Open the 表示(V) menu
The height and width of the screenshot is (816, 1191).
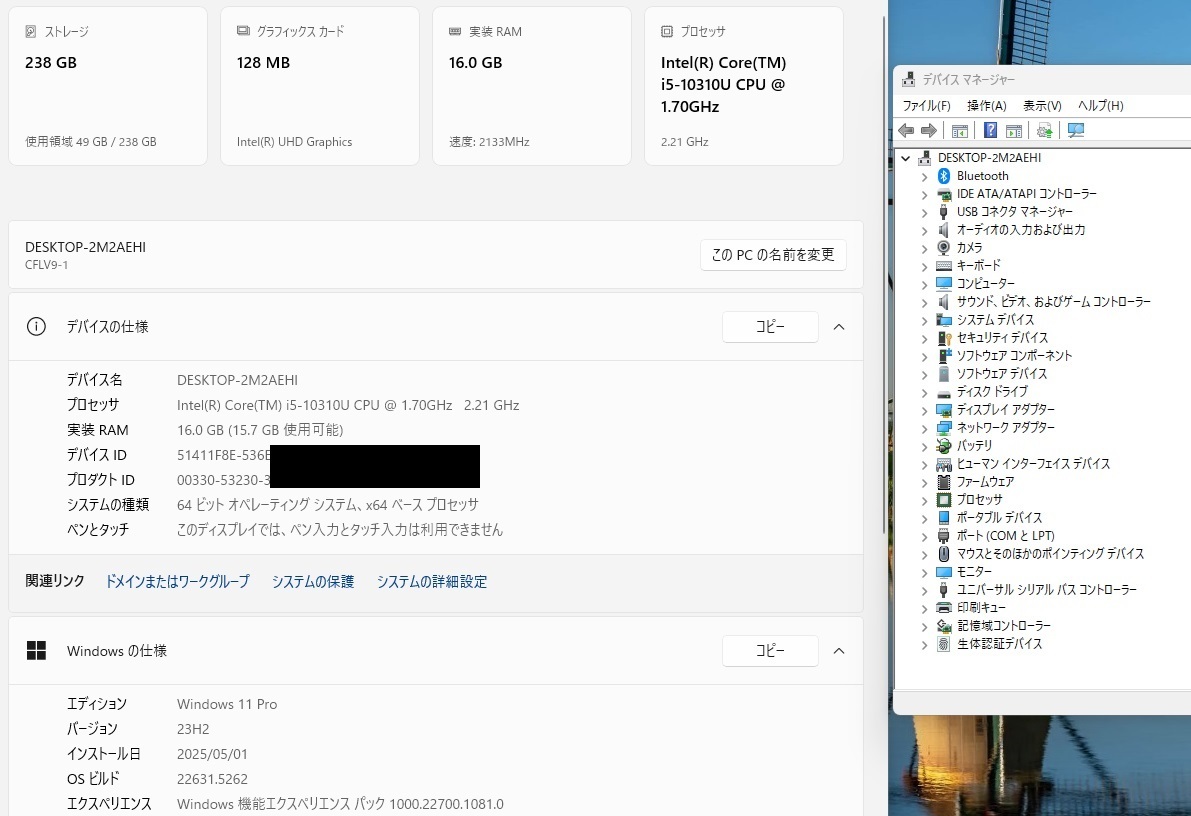(x=1042, y=106)
